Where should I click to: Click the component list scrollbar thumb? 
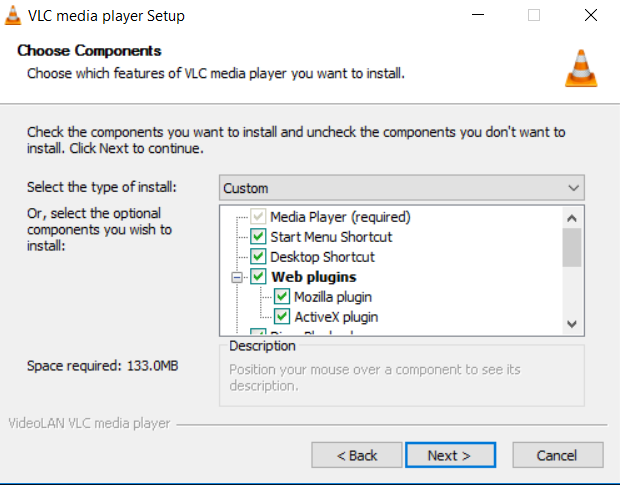pyautogui.click(x=572, y=246)
